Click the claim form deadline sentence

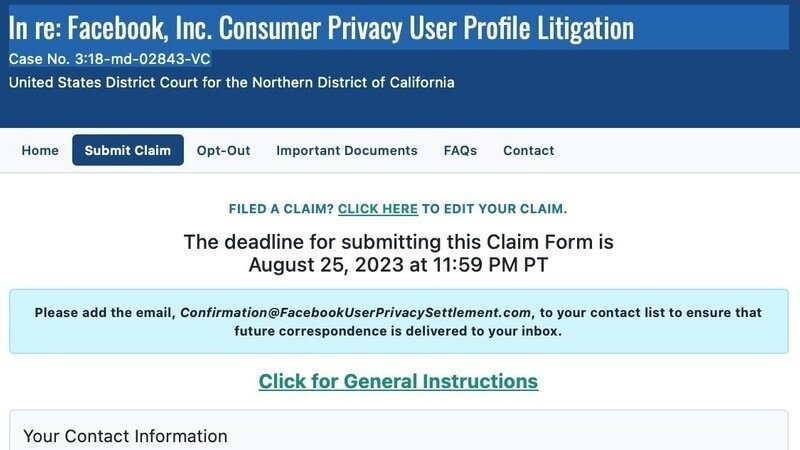click(398, 242)
